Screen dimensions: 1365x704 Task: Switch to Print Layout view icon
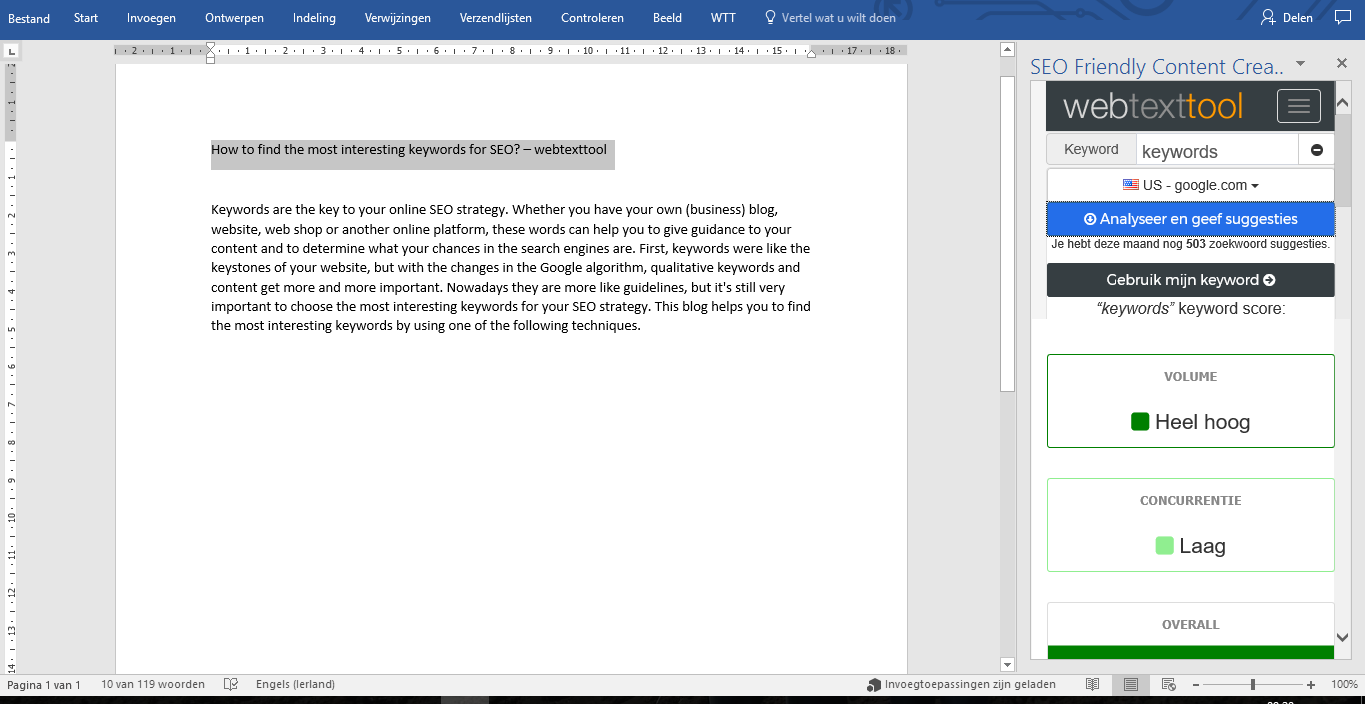tap(1130, 685)
